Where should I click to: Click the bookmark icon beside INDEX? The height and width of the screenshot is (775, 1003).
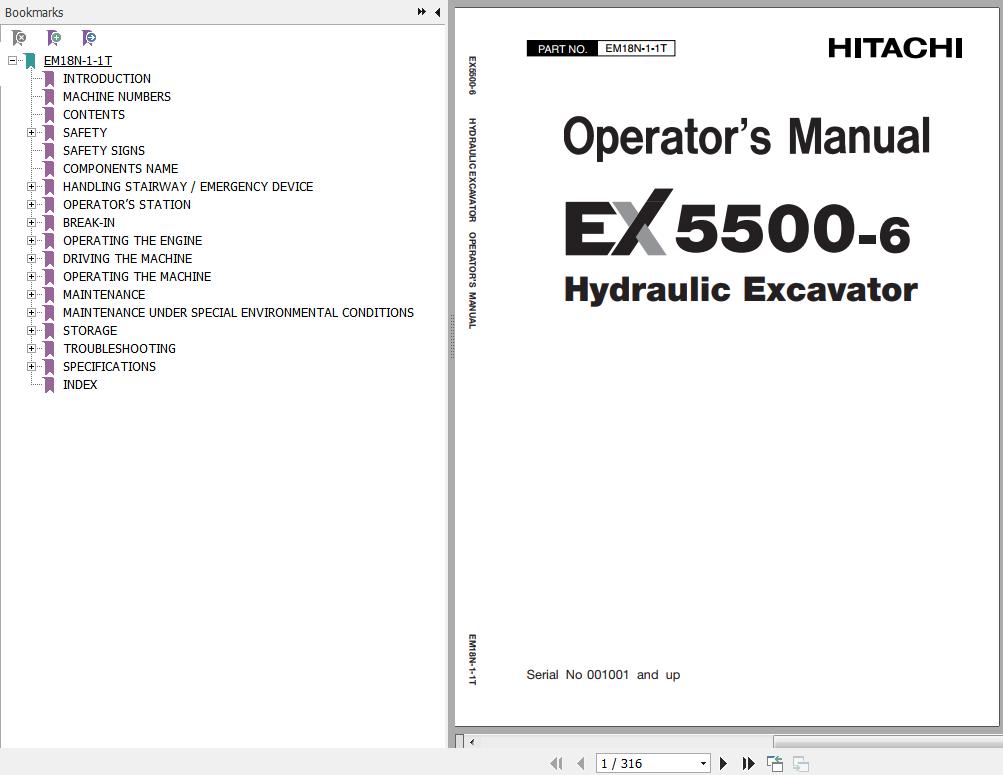pyautogui.click(x=49, y=385)
